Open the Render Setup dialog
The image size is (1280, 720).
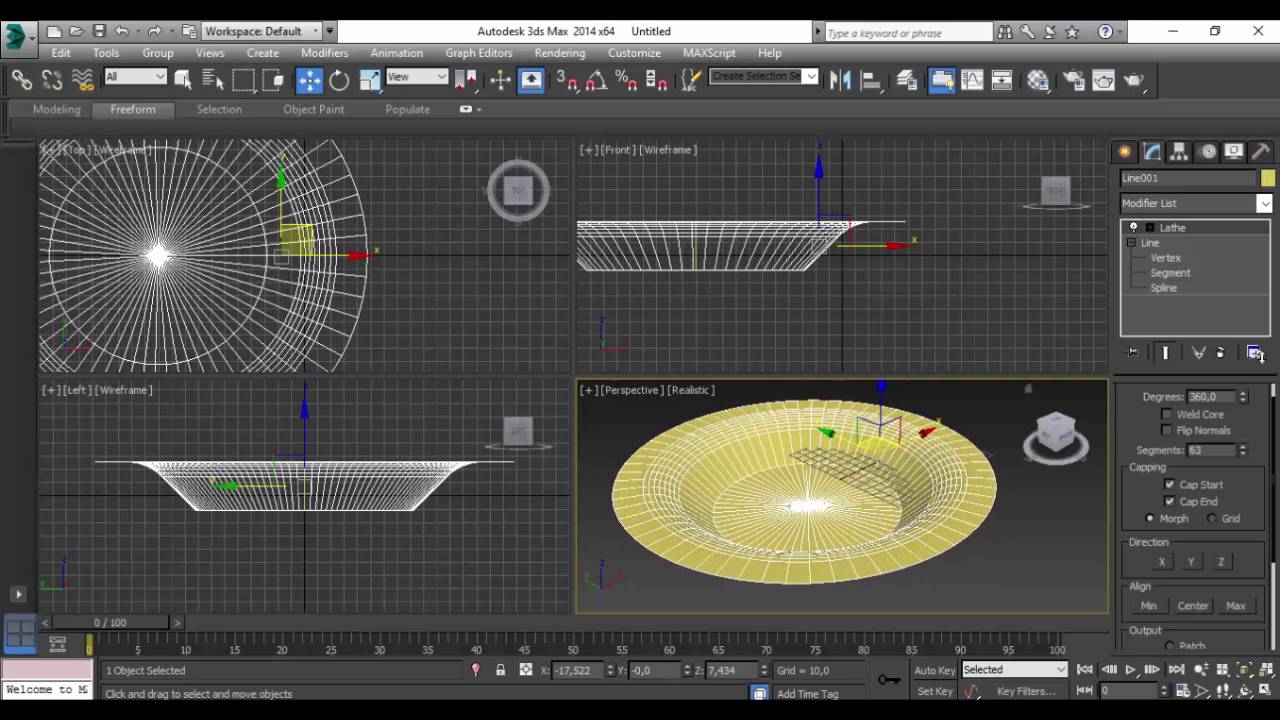tap(1074, 80)
